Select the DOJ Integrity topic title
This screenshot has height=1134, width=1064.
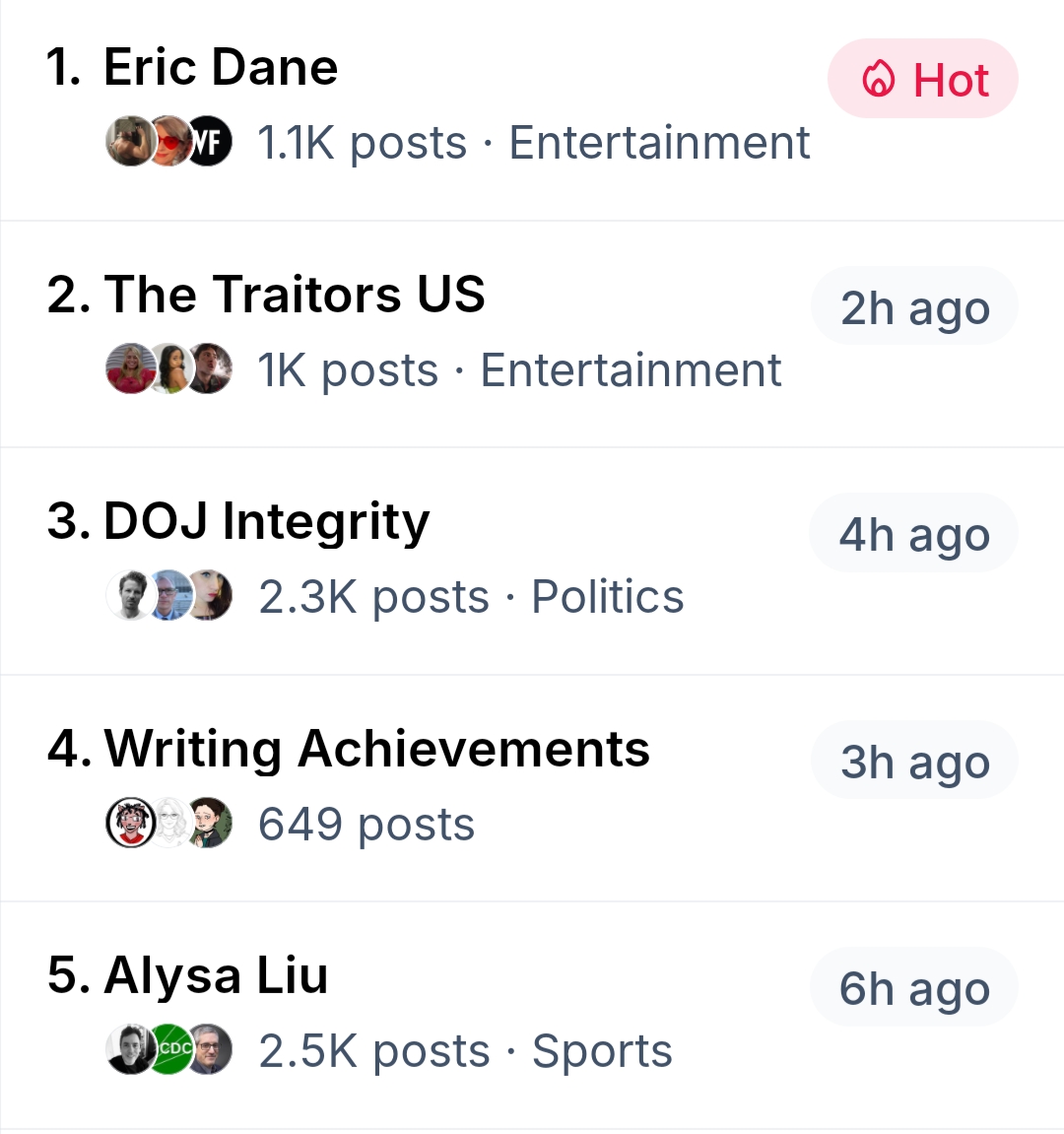tap(266, 521)
